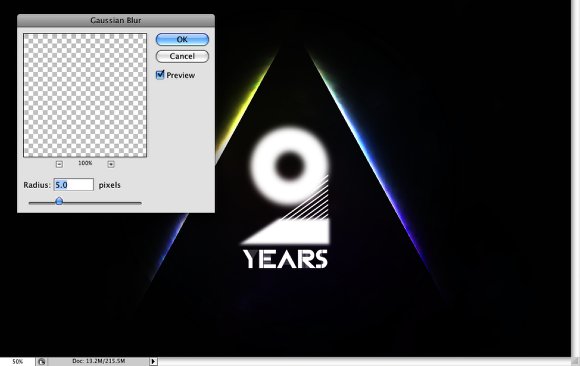The width and height of the screenshot is (580, 366).
Task: Click the Gaussian Blur title bar
Action: click(x=116, y=20)
